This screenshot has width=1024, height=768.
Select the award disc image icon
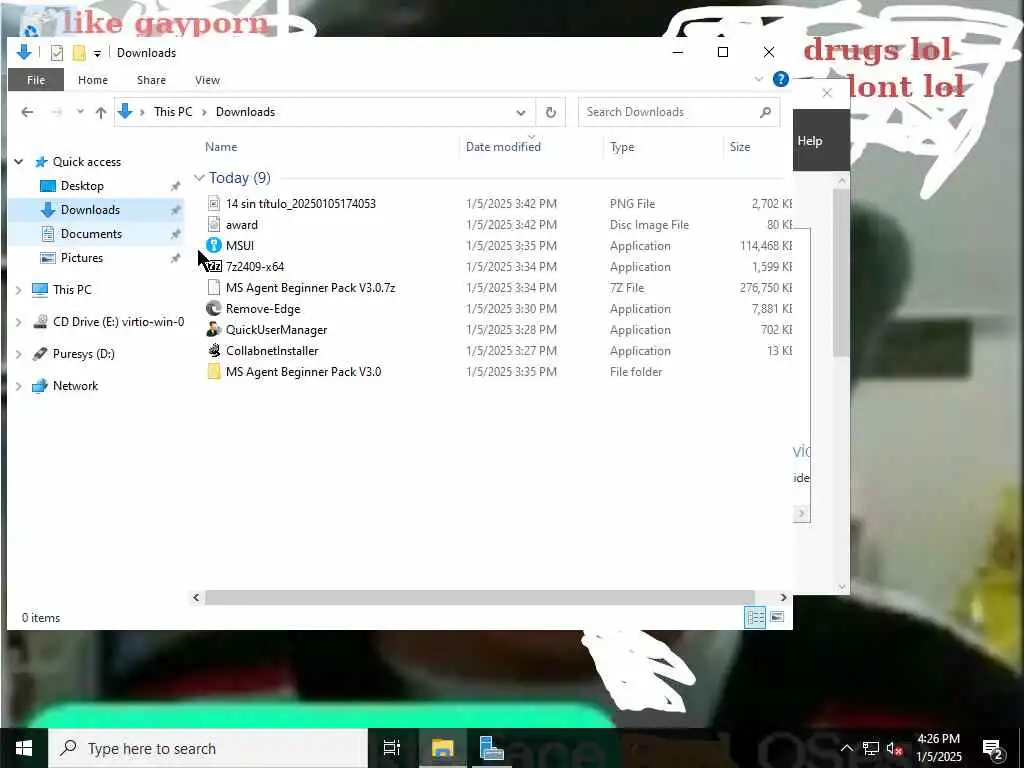[x=214, y=225]
